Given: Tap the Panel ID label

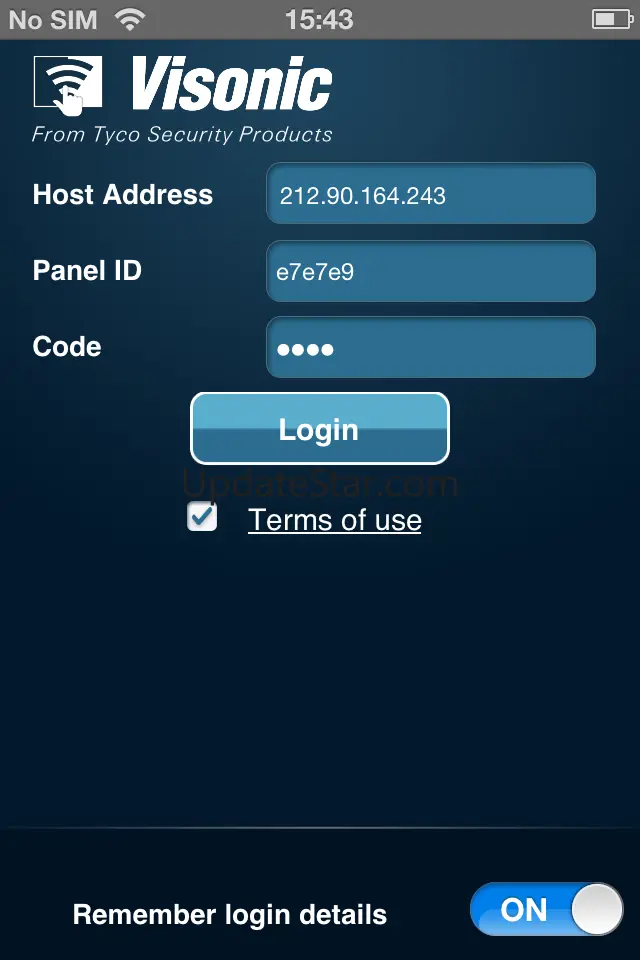Looking at the screenshot, I should pos(87,270).
